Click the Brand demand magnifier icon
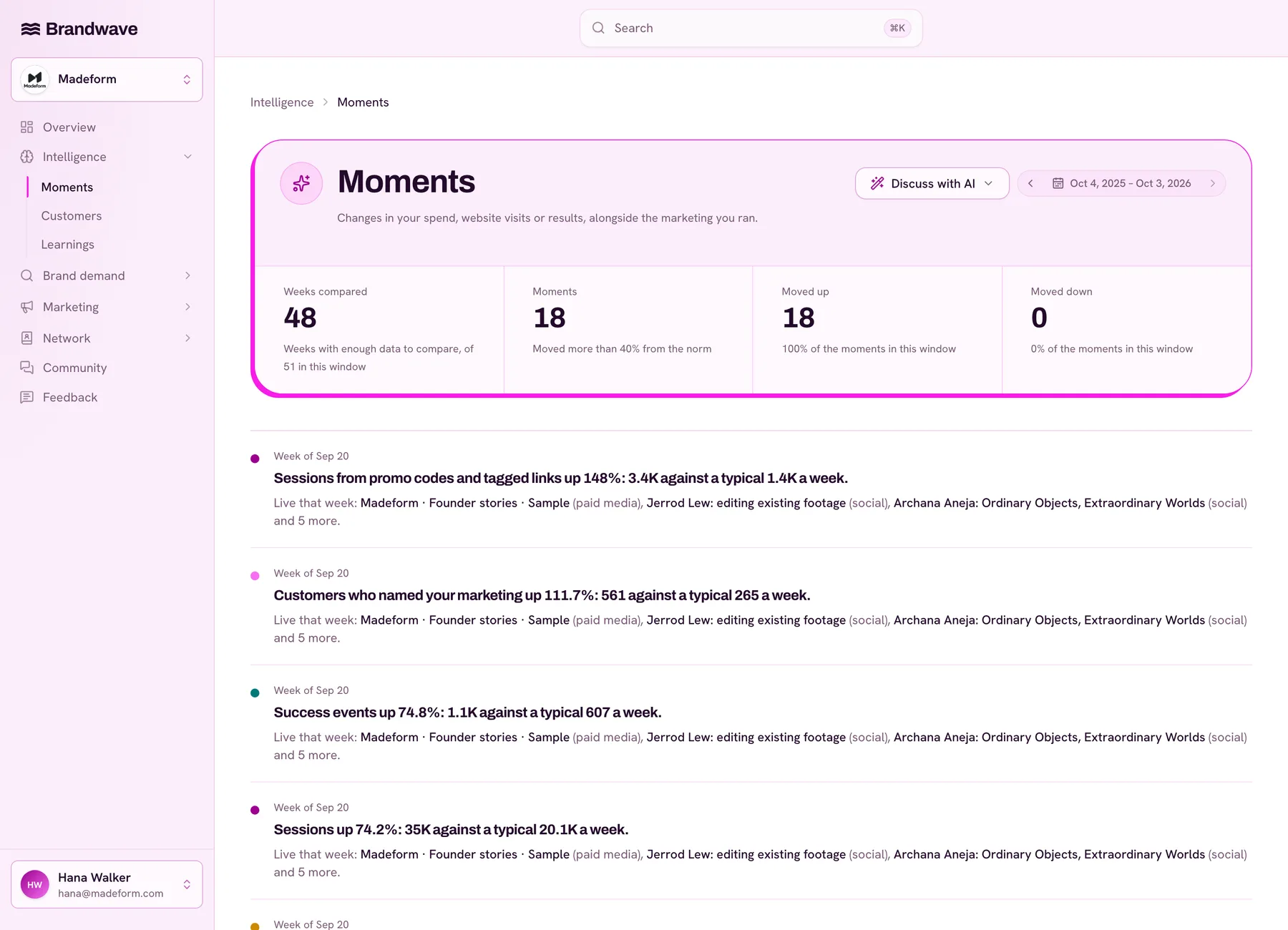The width and height of the screenshot is (1288, 930). (27, 275)
